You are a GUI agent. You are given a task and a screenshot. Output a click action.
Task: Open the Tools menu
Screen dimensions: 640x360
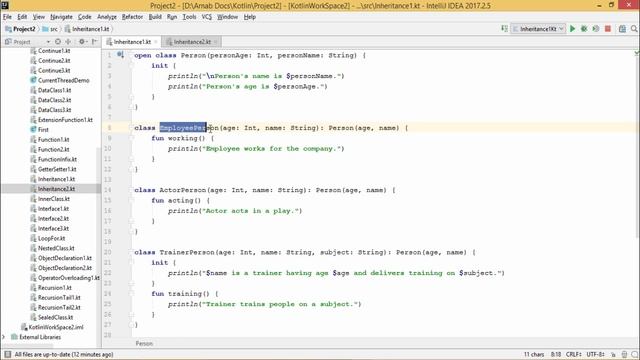click(189, 17)
